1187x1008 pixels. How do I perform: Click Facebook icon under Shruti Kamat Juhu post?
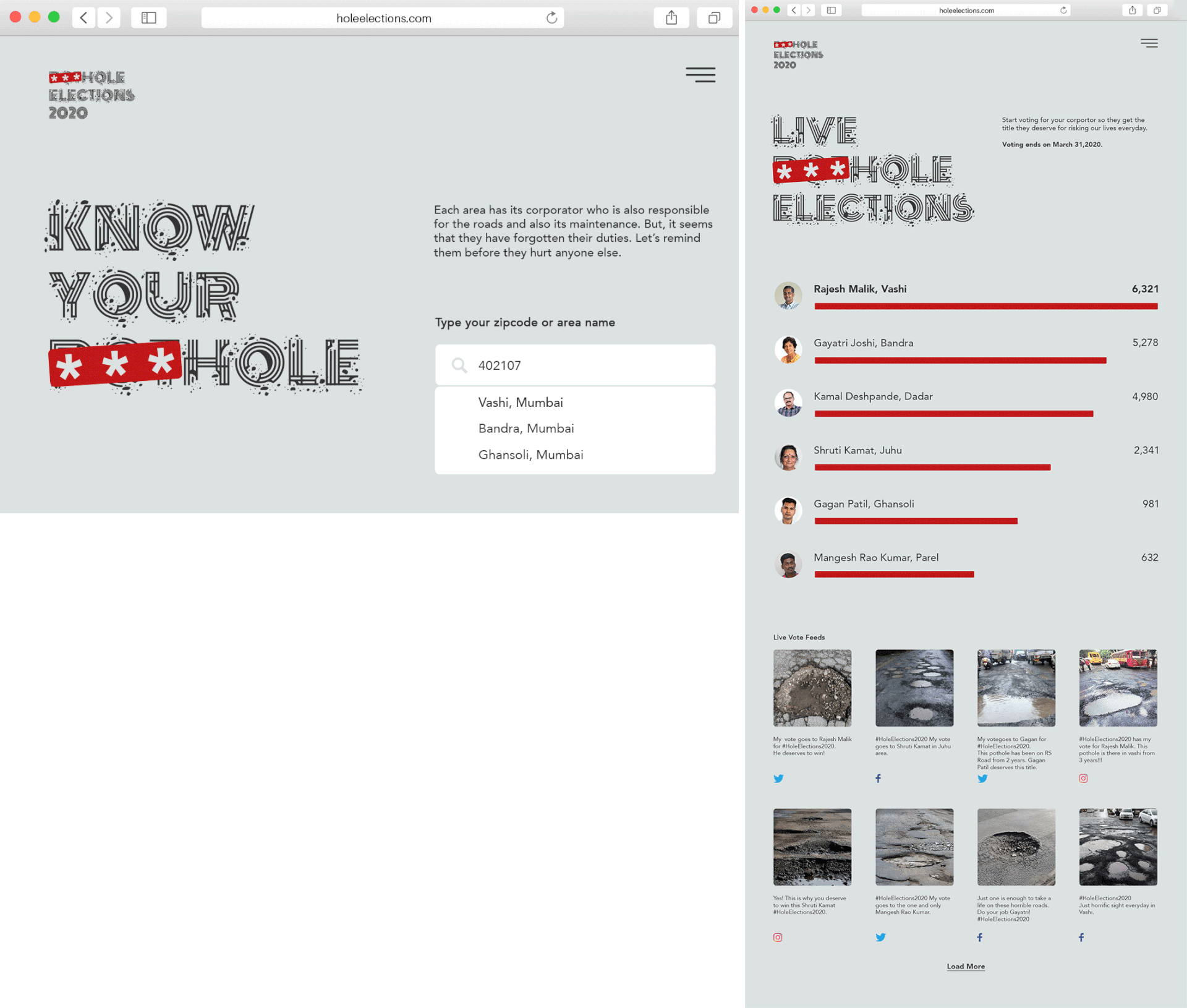[x=878, y=779]
